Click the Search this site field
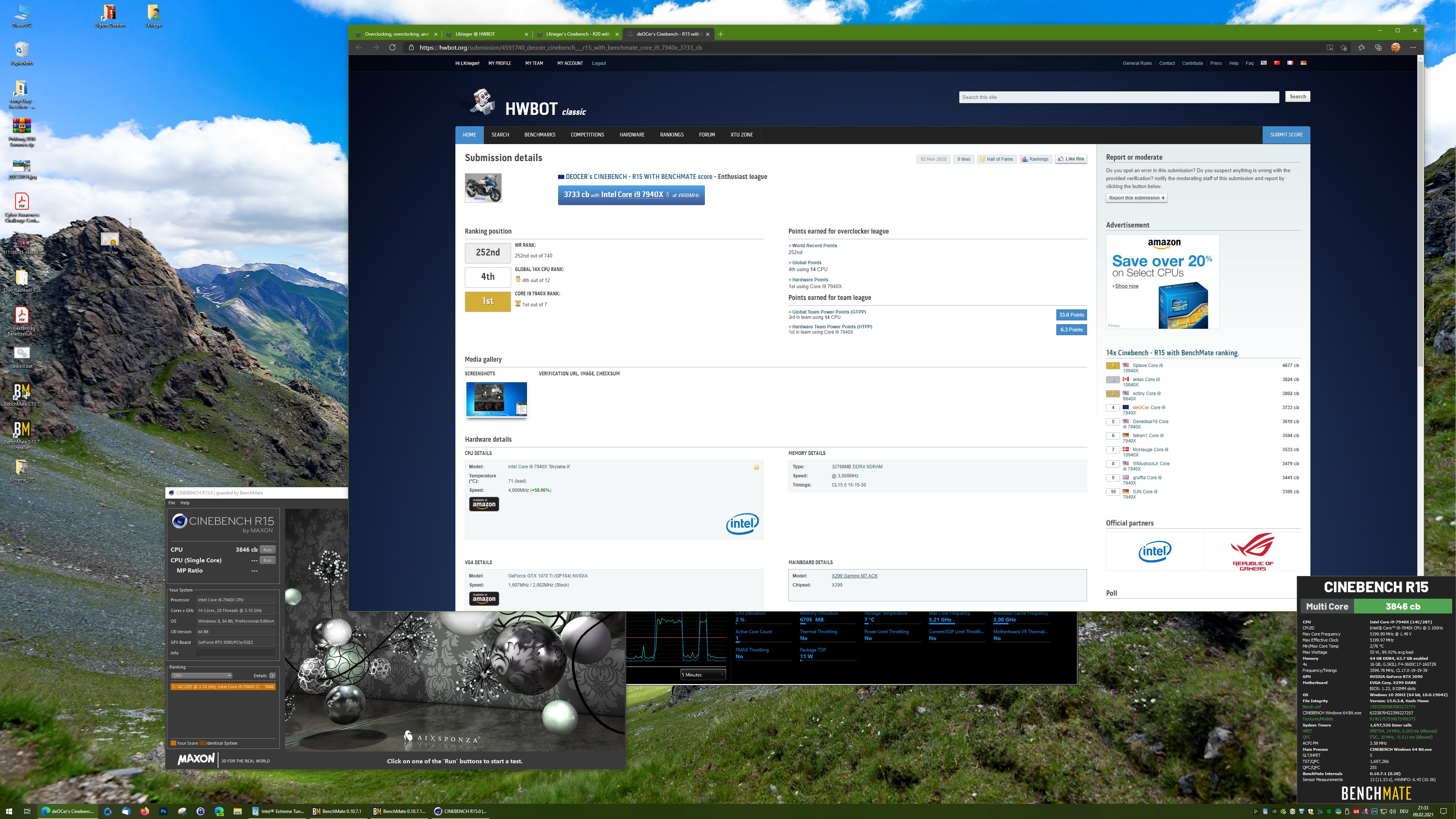 1119,97
